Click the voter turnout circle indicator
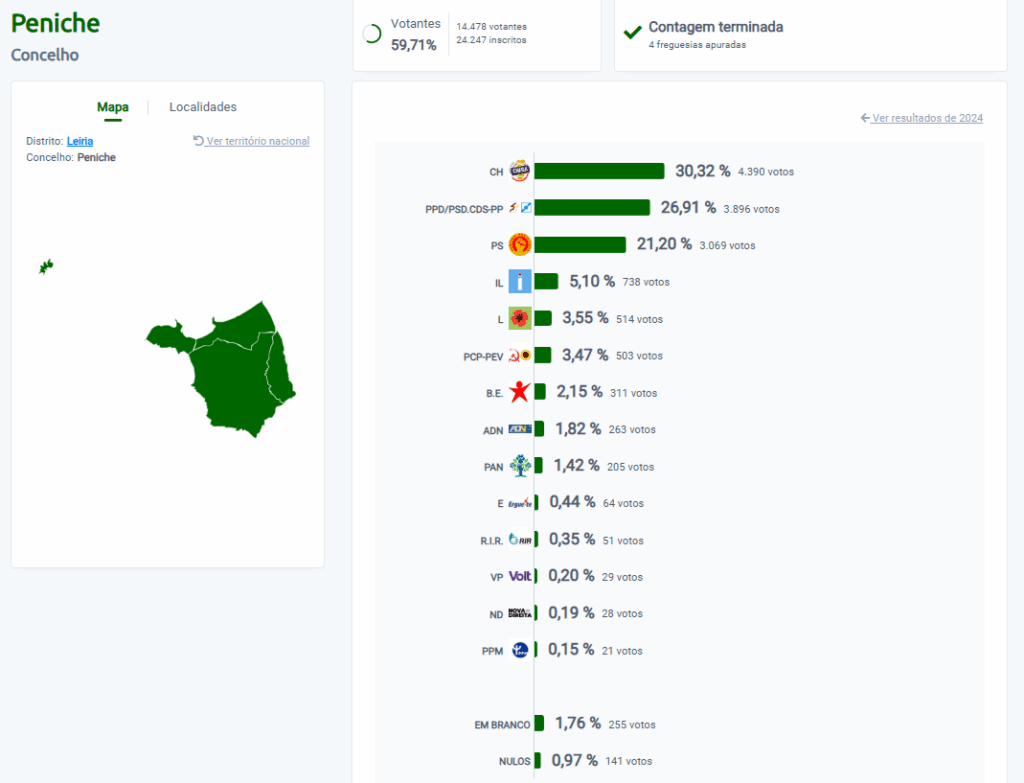This screenshot has height=783, width=1024. pos(372,34)
